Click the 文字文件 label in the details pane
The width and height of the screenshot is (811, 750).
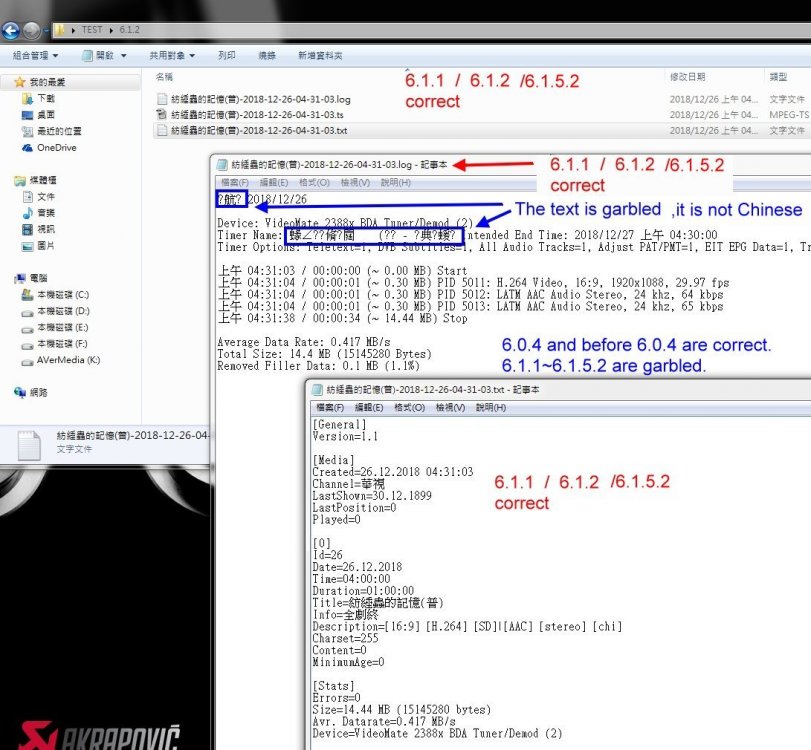(74, 449)
